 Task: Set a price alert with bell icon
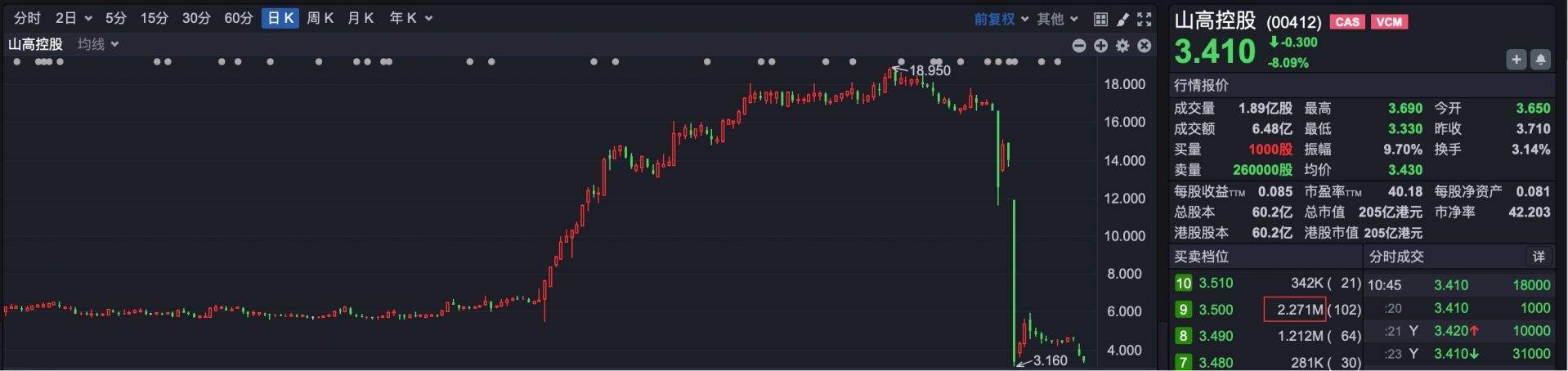click(x=1540, y=59)
